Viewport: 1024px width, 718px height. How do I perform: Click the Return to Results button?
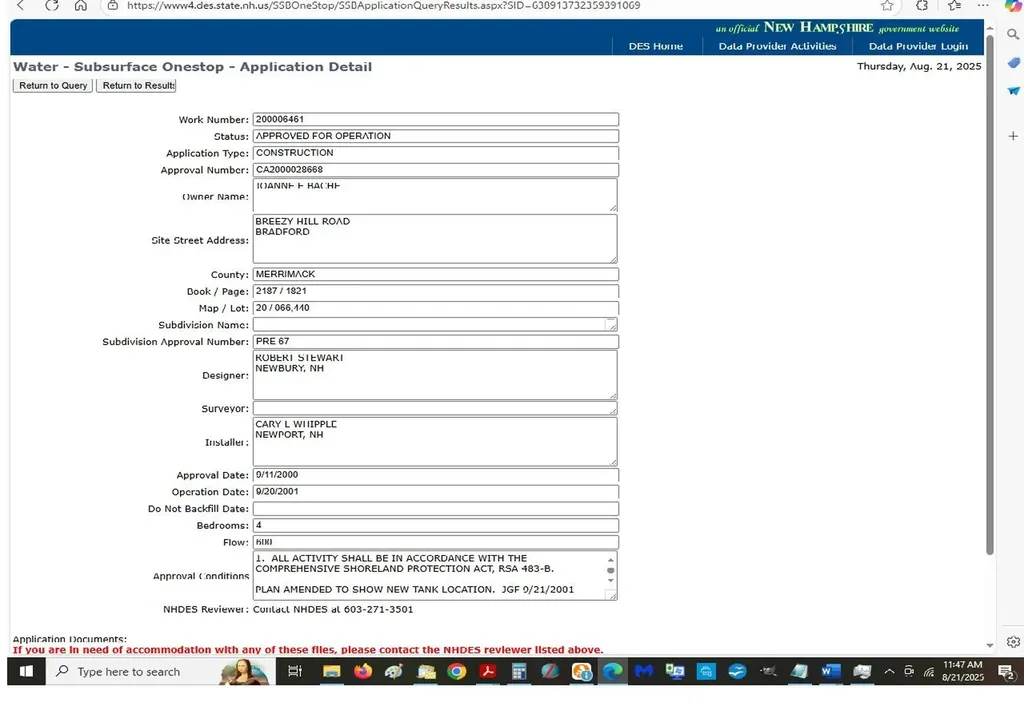click(x=137, y=86)
